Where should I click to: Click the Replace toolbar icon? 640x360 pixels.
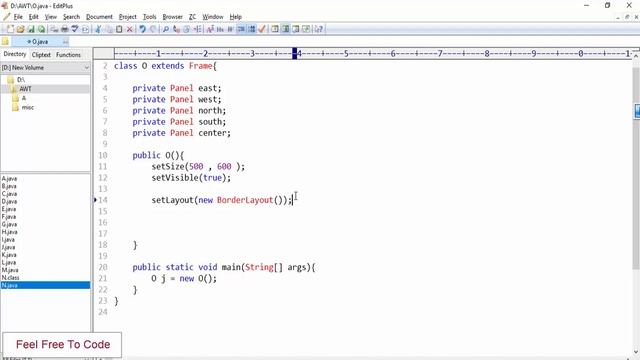tap(176, 29)
